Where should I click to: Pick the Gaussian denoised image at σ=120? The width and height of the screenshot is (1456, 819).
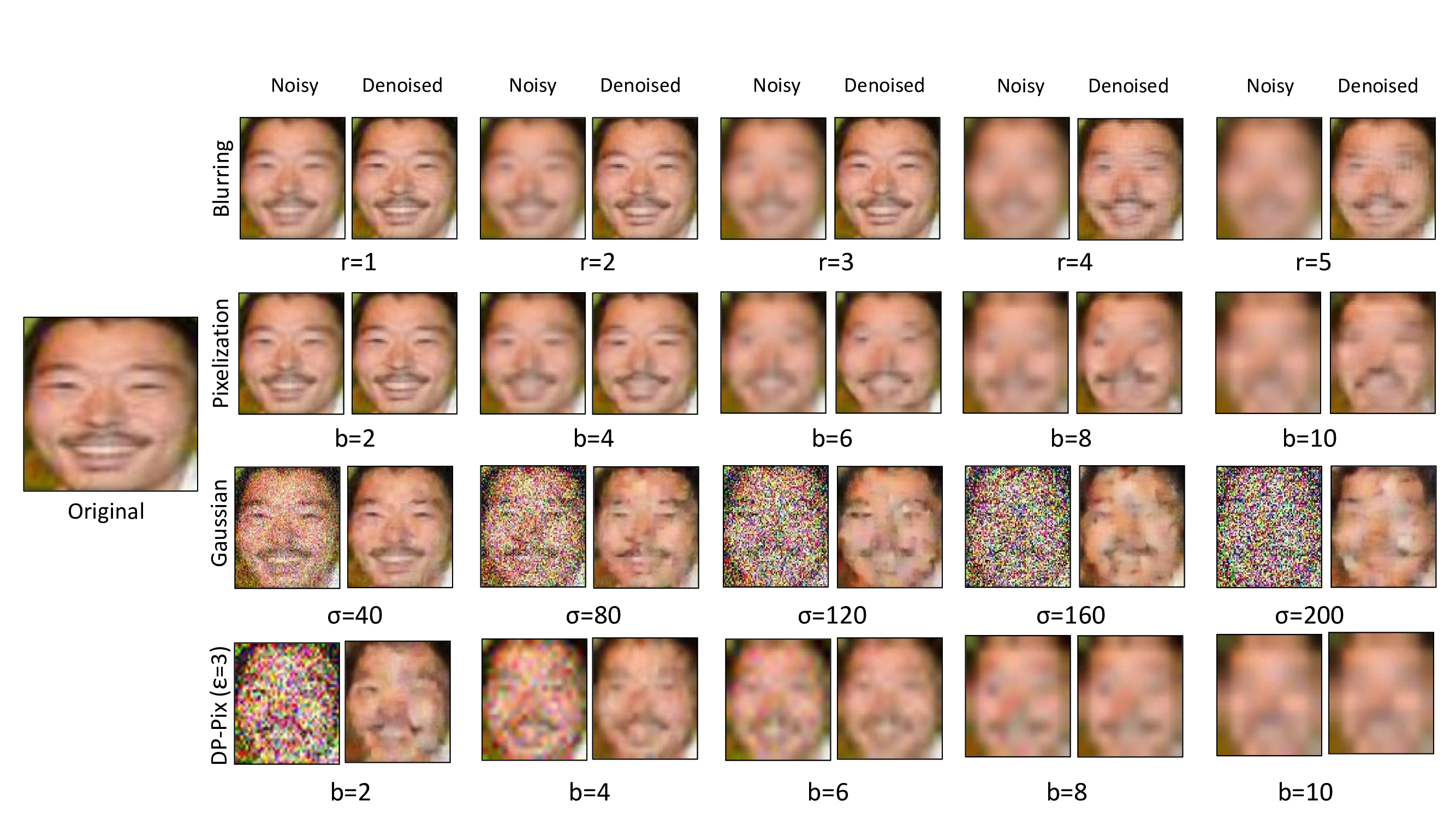[890, 527]
